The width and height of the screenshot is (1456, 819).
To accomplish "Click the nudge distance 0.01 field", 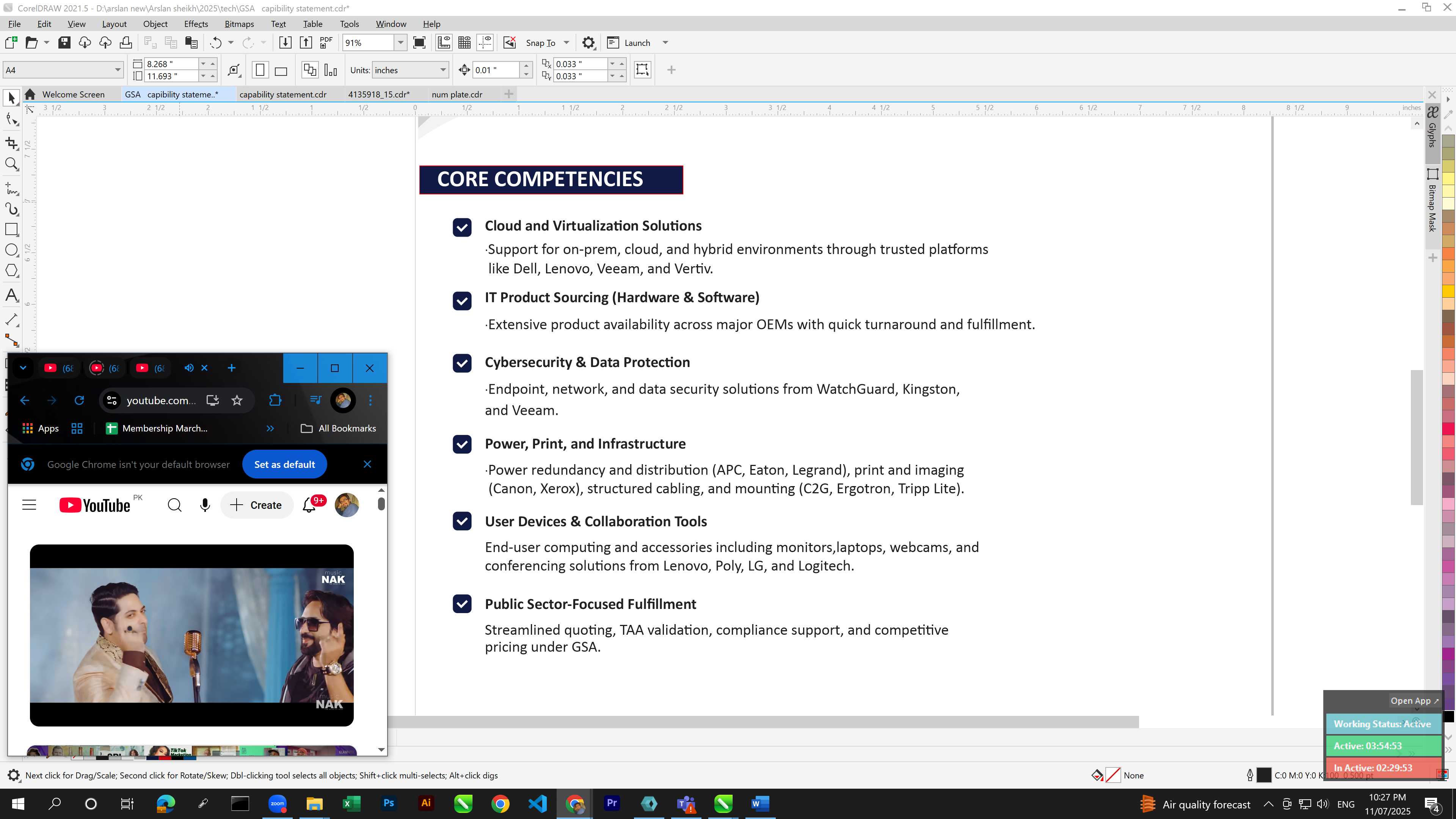I will click(495, 70).
